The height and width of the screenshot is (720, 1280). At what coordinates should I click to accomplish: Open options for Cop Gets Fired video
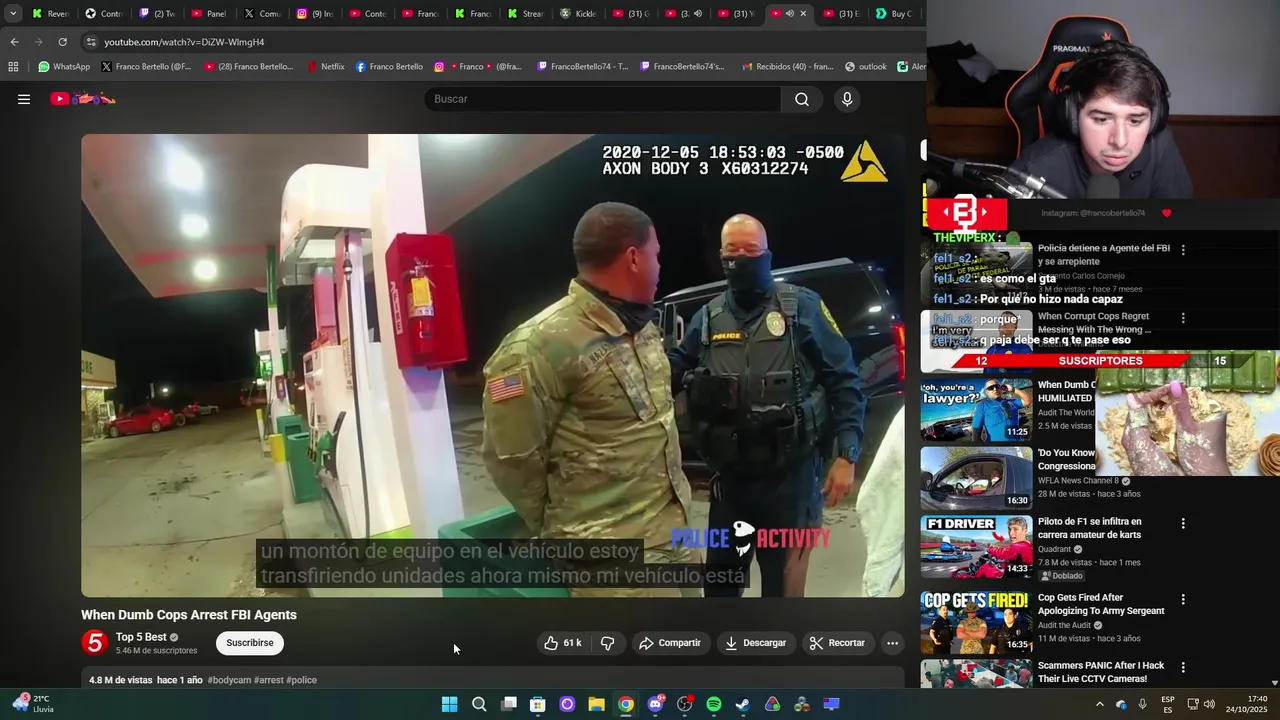pos(1183,600)
